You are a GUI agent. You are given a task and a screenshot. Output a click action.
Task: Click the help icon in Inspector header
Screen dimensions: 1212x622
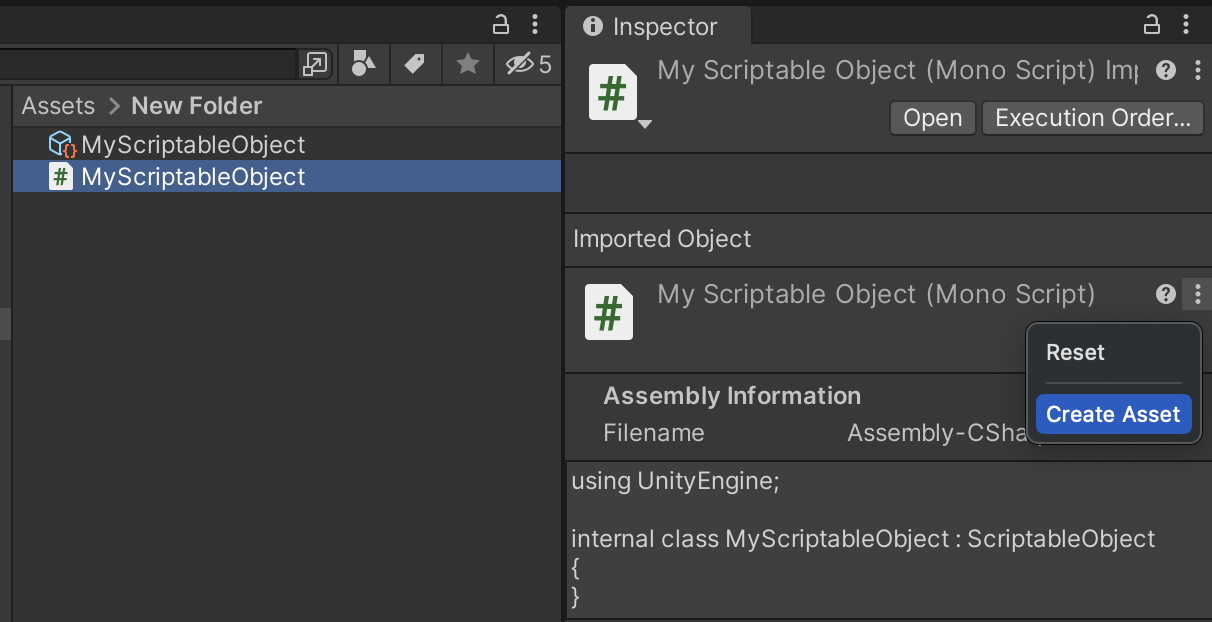[x=1166, y=71]
